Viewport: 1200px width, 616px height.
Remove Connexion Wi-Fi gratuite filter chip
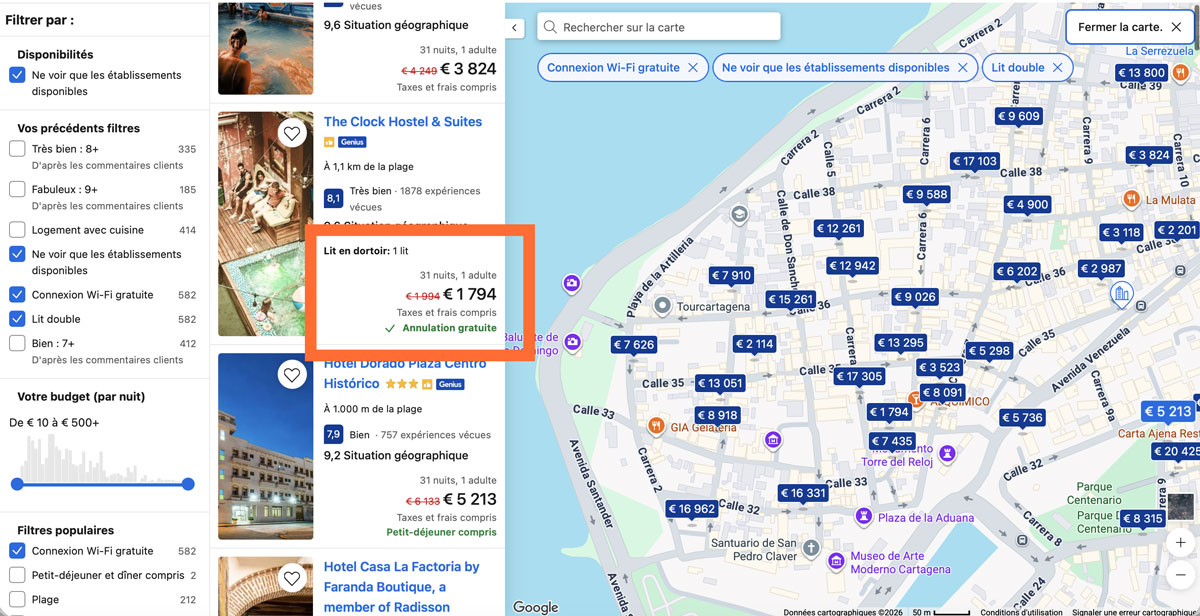click(691, 68)
